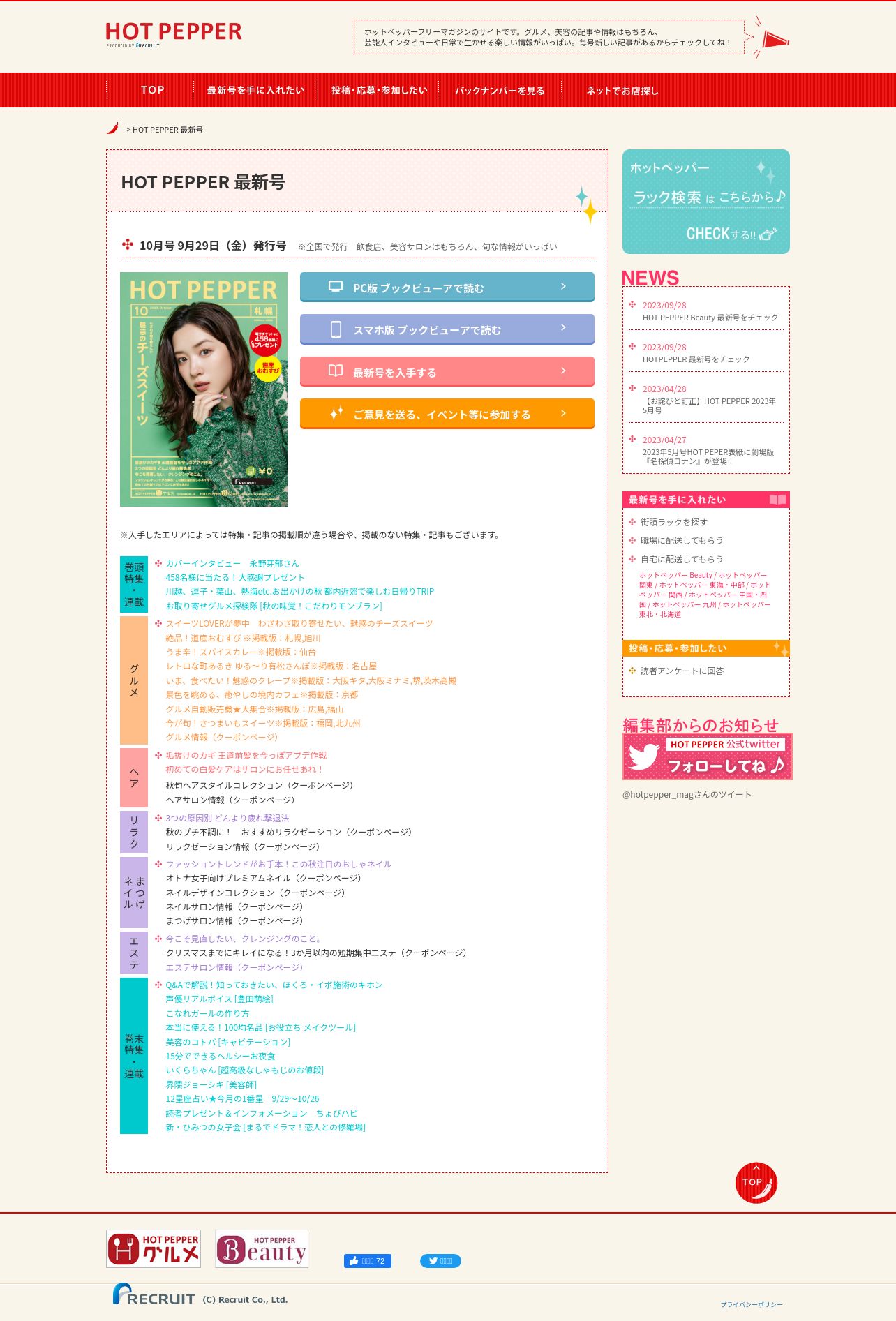Click the HOT PEPPER logo in header
The width and height of the screenshot is (896, 1321).
[174, 34]
